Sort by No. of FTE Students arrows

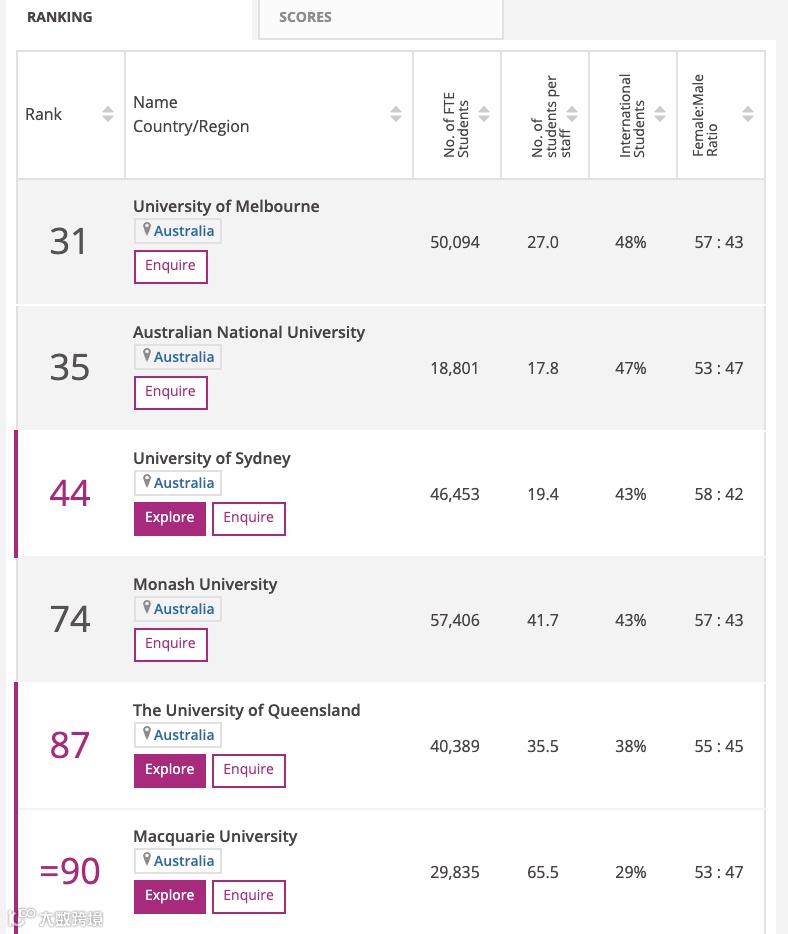click(x=485, y=115)
